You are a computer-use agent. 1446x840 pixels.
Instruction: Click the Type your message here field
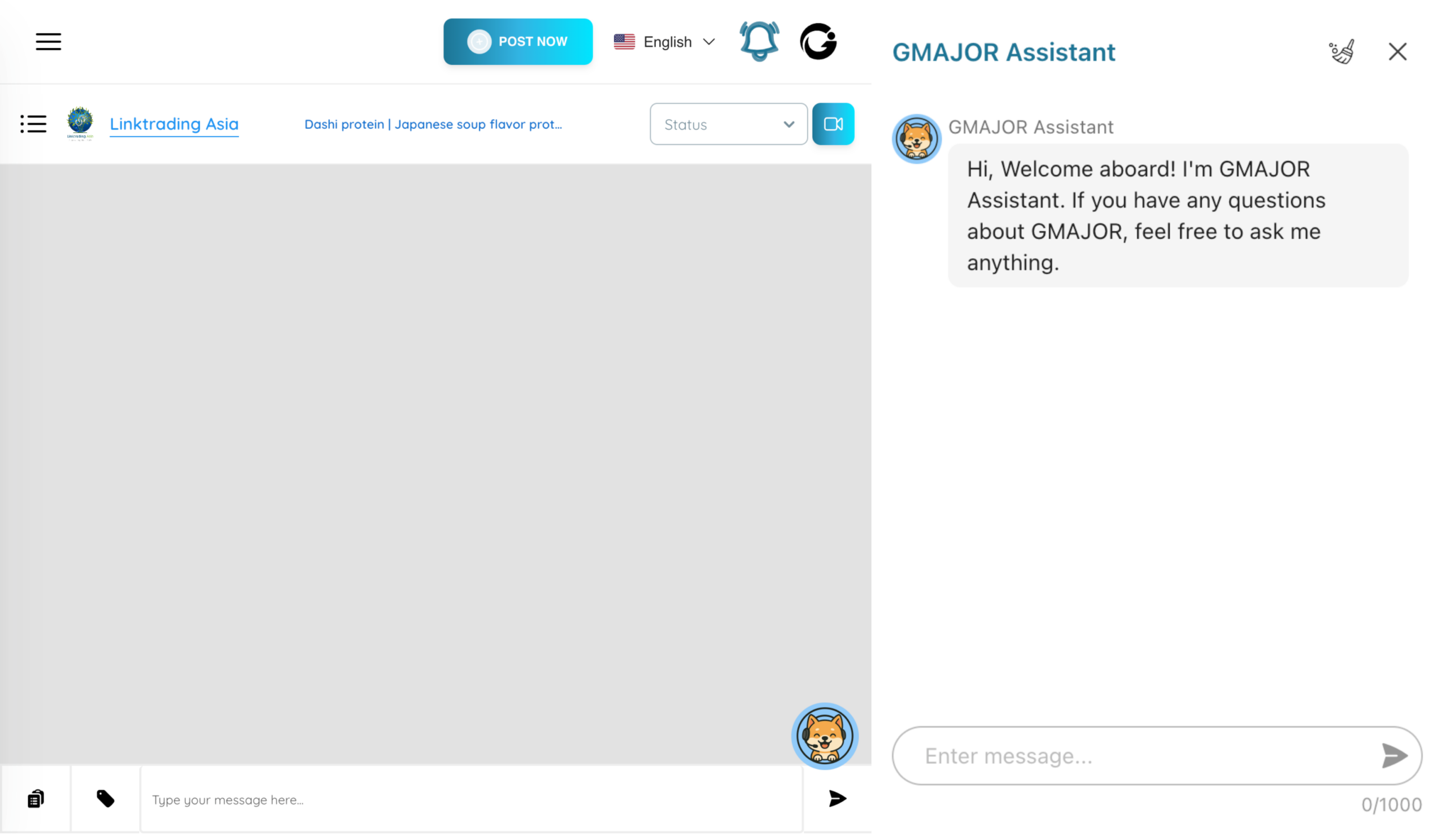coord(402,799)
